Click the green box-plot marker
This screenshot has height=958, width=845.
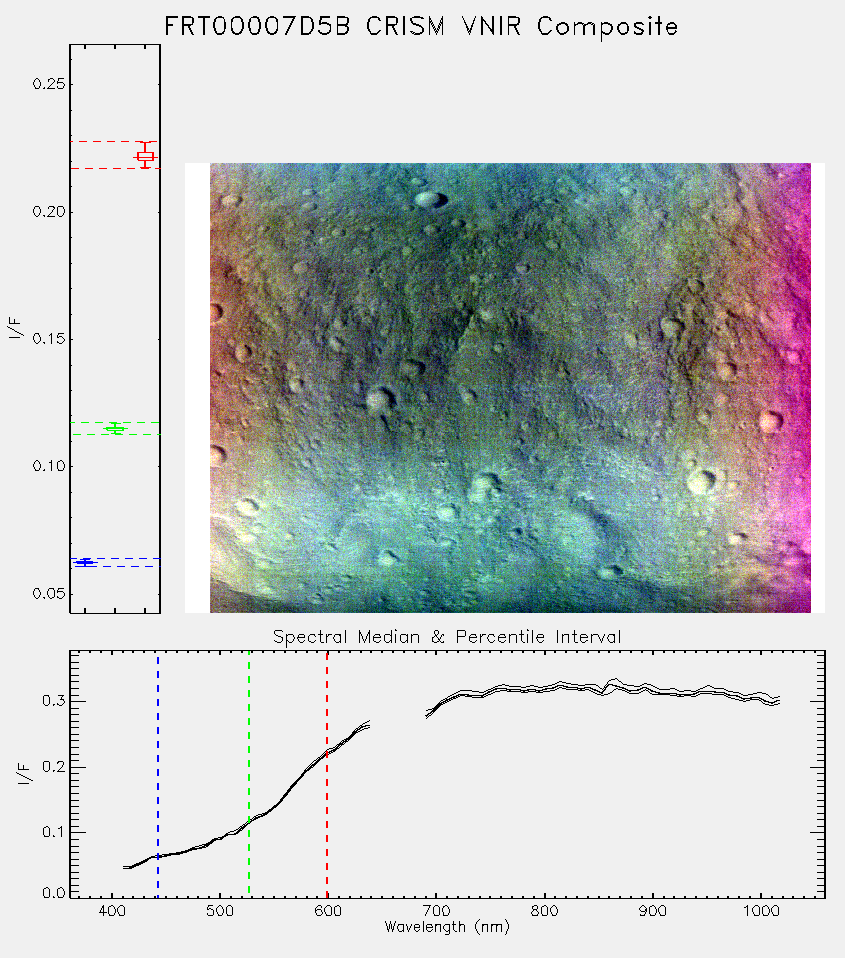pyautogui.click(x=115, y=428)
